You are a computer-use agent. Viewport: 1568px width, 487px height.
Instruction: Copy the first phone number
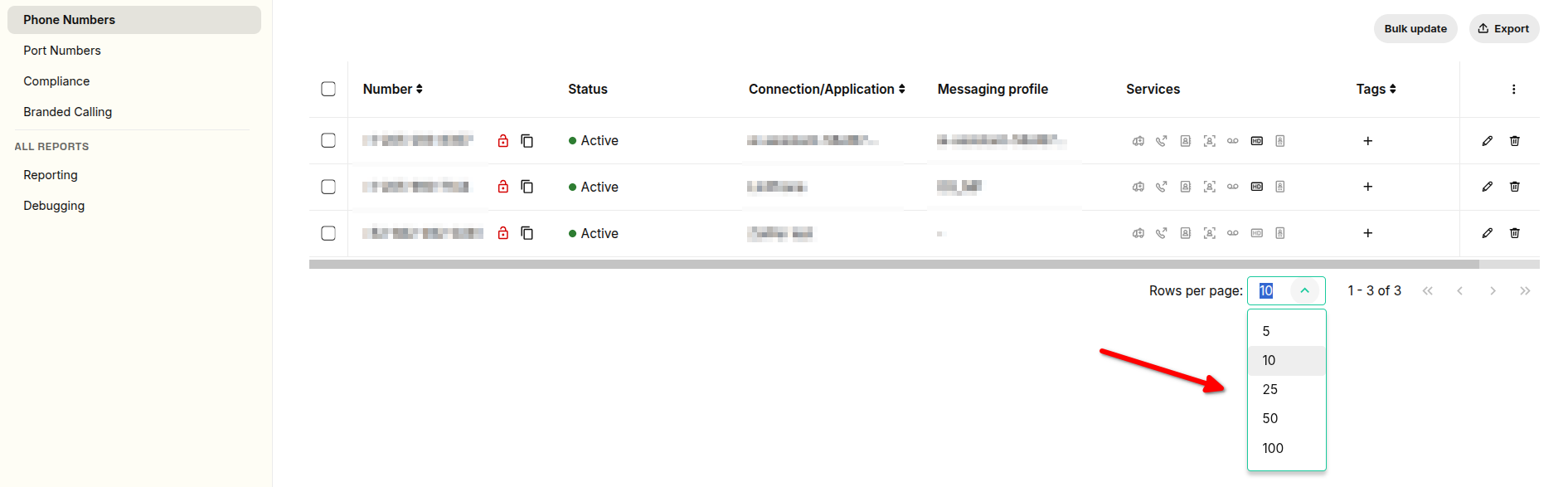(527, 141)
